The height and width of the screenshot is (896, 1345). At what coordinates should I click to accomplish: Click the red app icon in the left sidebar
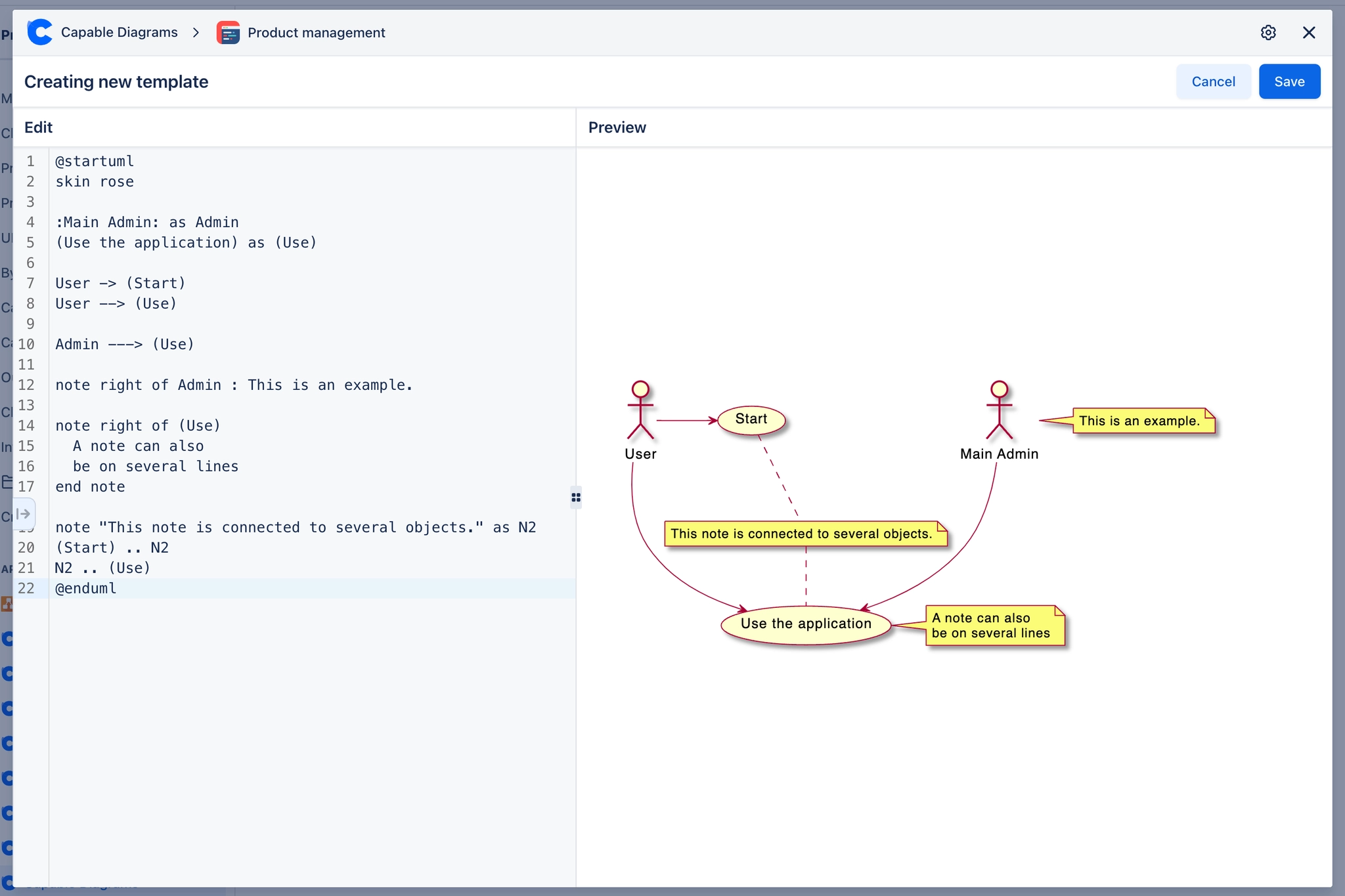pos(7,603)
